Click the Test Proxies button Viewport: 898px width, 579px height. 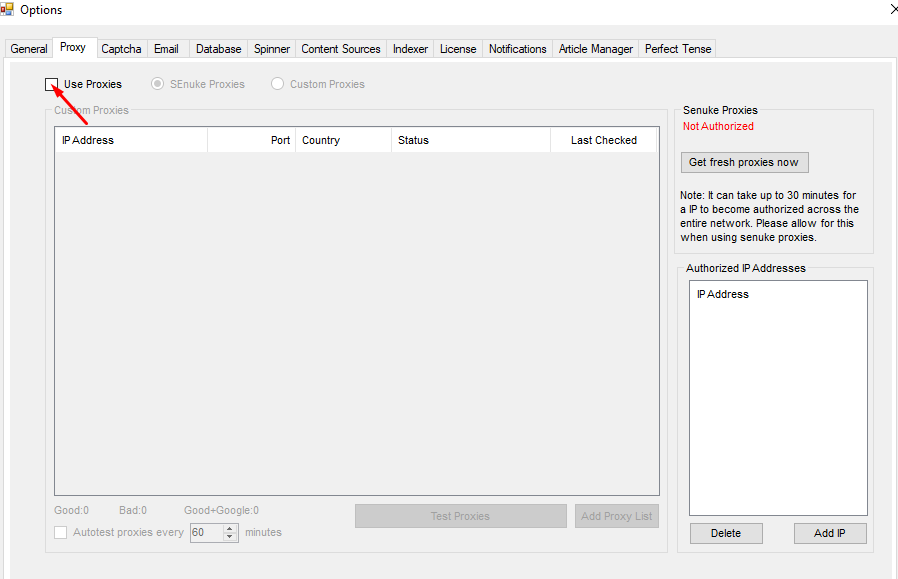(461, 516)
